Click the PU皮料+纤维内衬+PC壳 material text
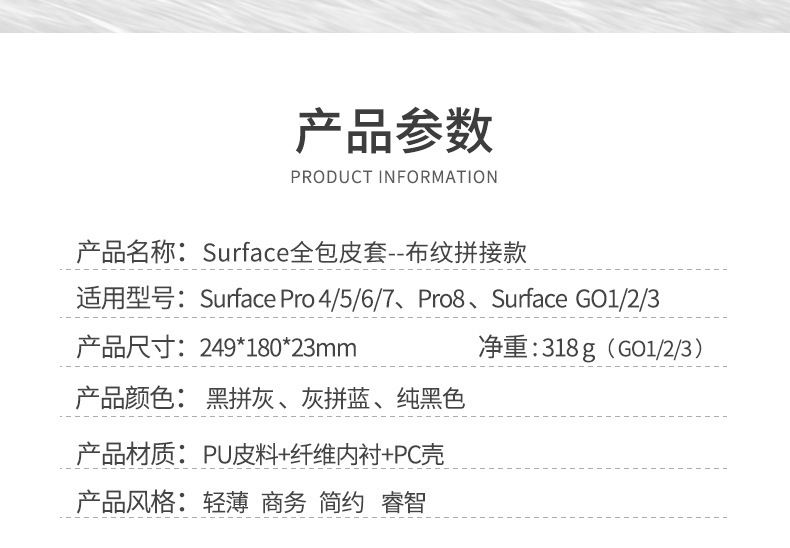The image size is (790, 548). coord(322,455)
